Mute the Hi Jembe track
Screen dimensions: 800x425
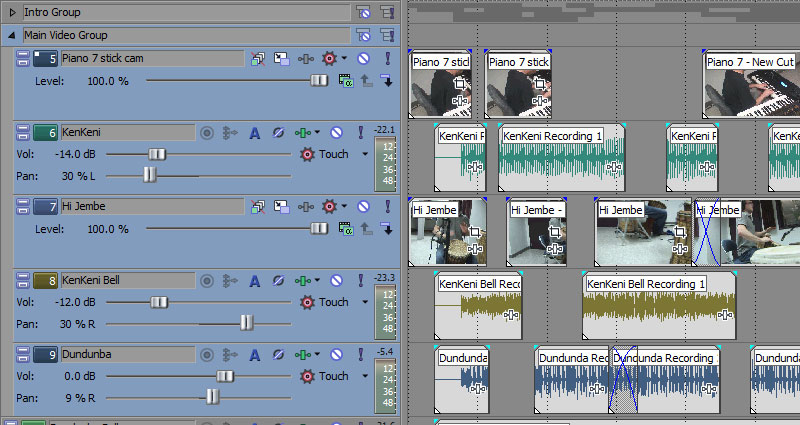coord(363,207)
